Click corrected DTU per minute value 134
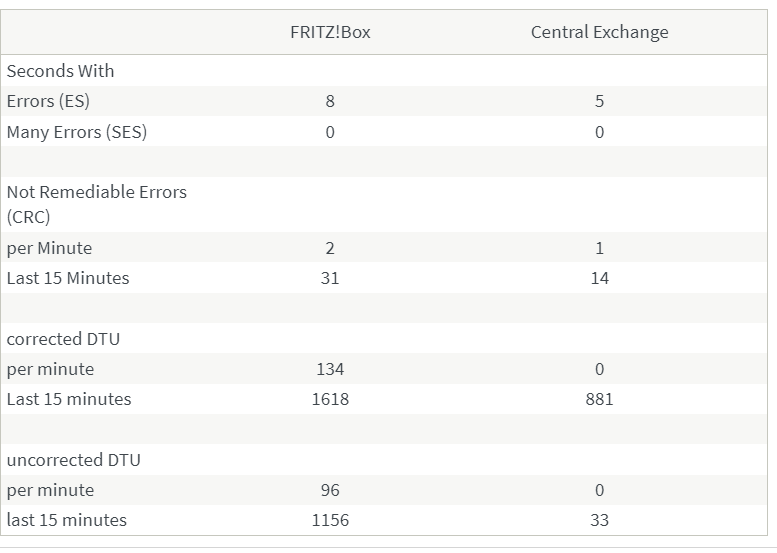This screenshot has width=777, height=553. (x=330, y=369)
